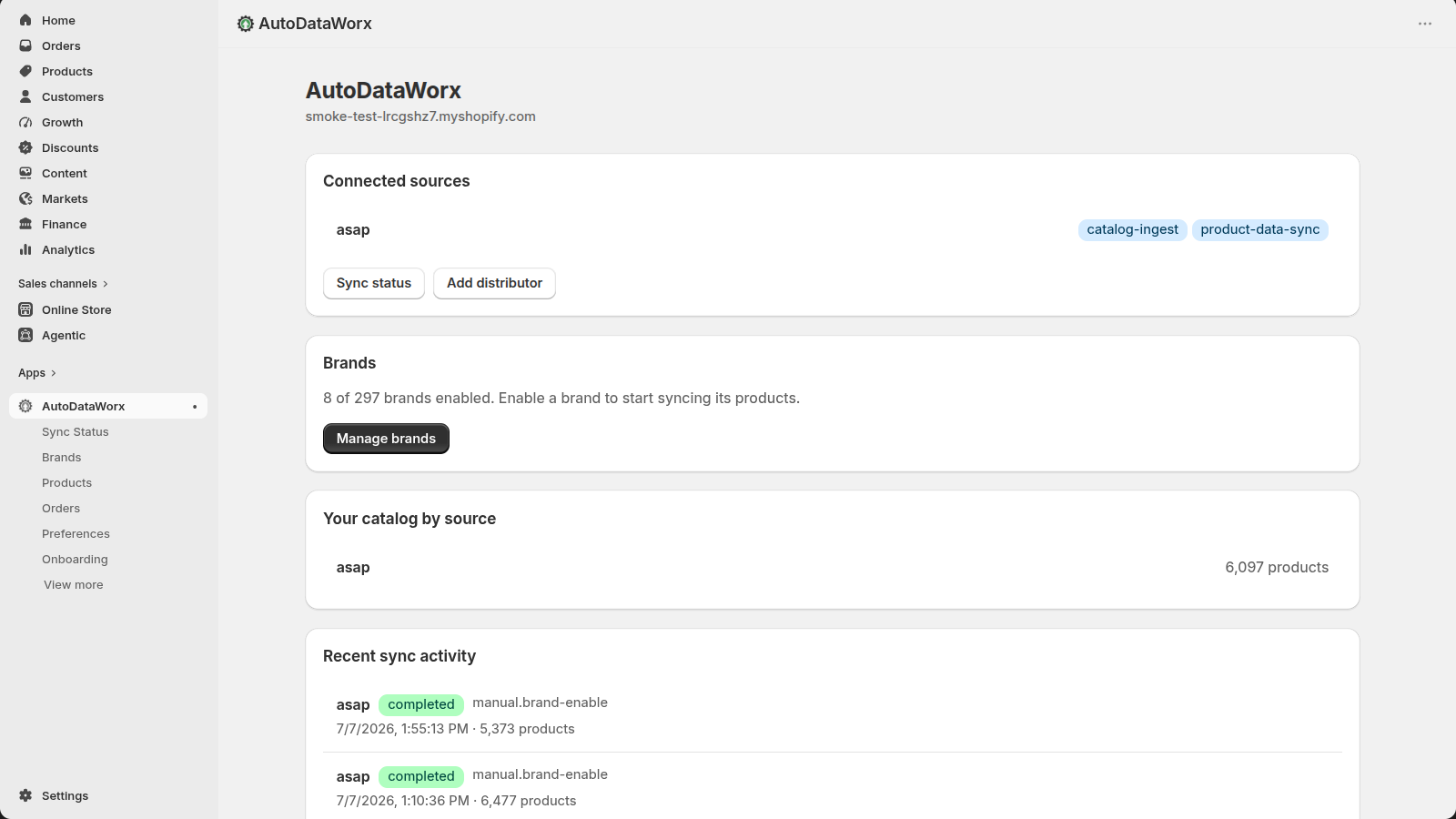Click the store domain smoke-test-lrcgshz7.myshopify.com
Screen dimensions: 1456x819
pos(420,116)
